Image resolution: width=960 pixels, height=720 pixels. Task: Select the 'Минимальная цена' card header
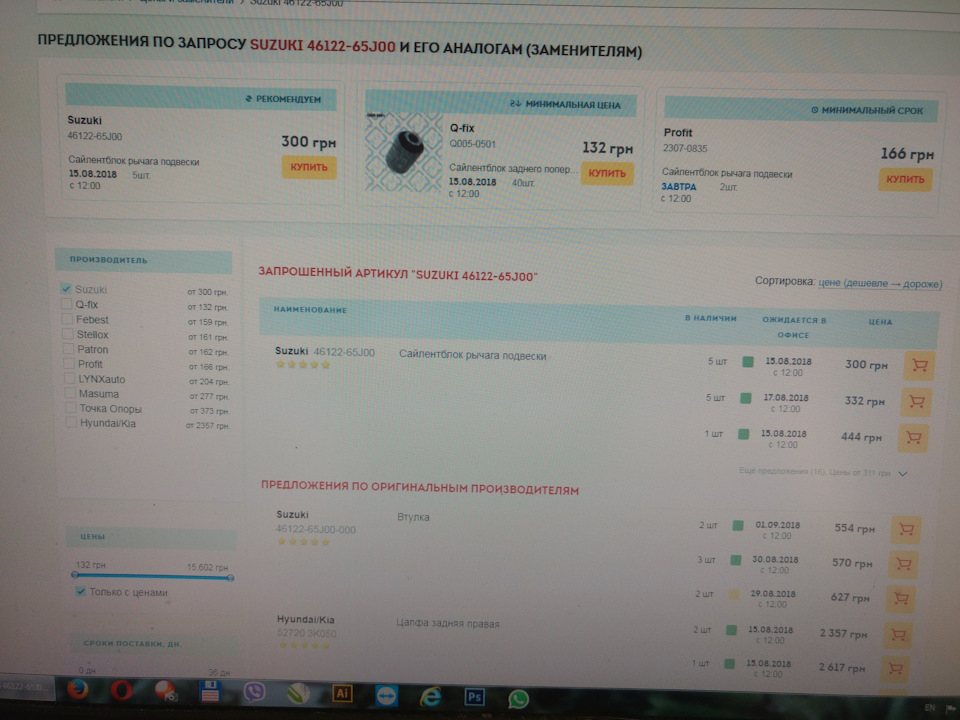(x=501, y=103)
